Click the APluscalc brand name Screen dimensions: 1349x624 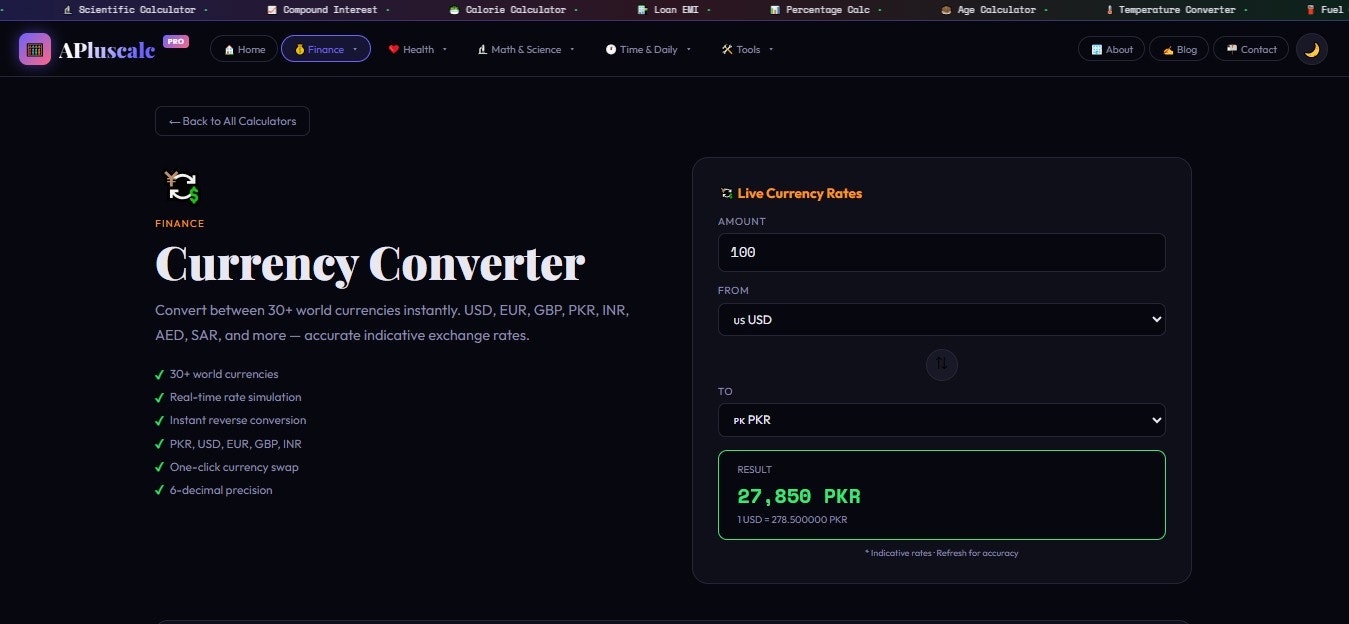click(107, 50)
